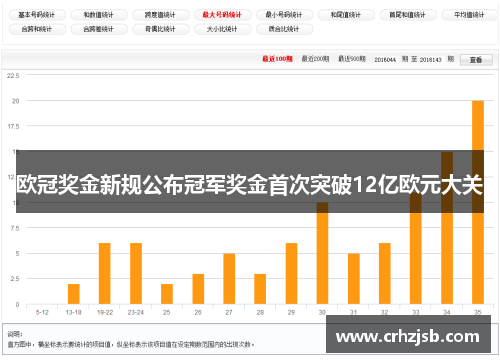This screenshot has width=500, height=362.
Task: Click the orange bar for 19-22
Action: (x=105, y=274)
